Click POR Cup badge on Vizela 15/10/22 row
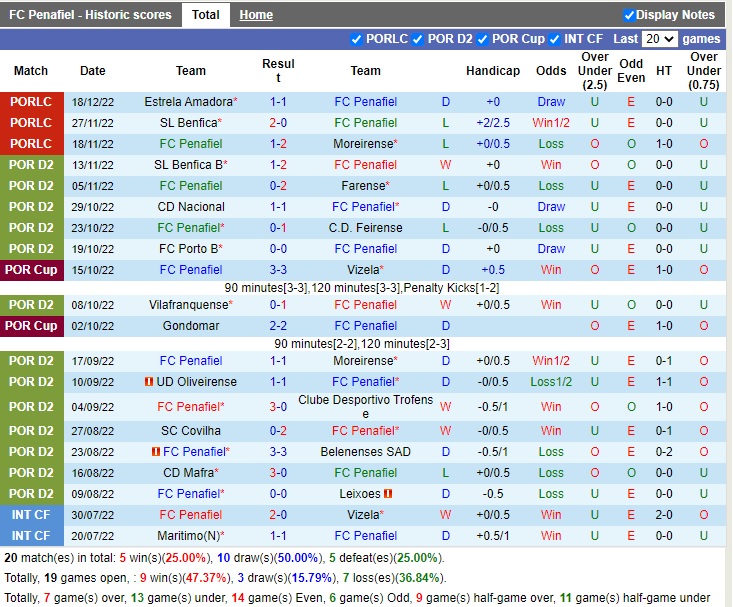 click(x=31, y=270)
